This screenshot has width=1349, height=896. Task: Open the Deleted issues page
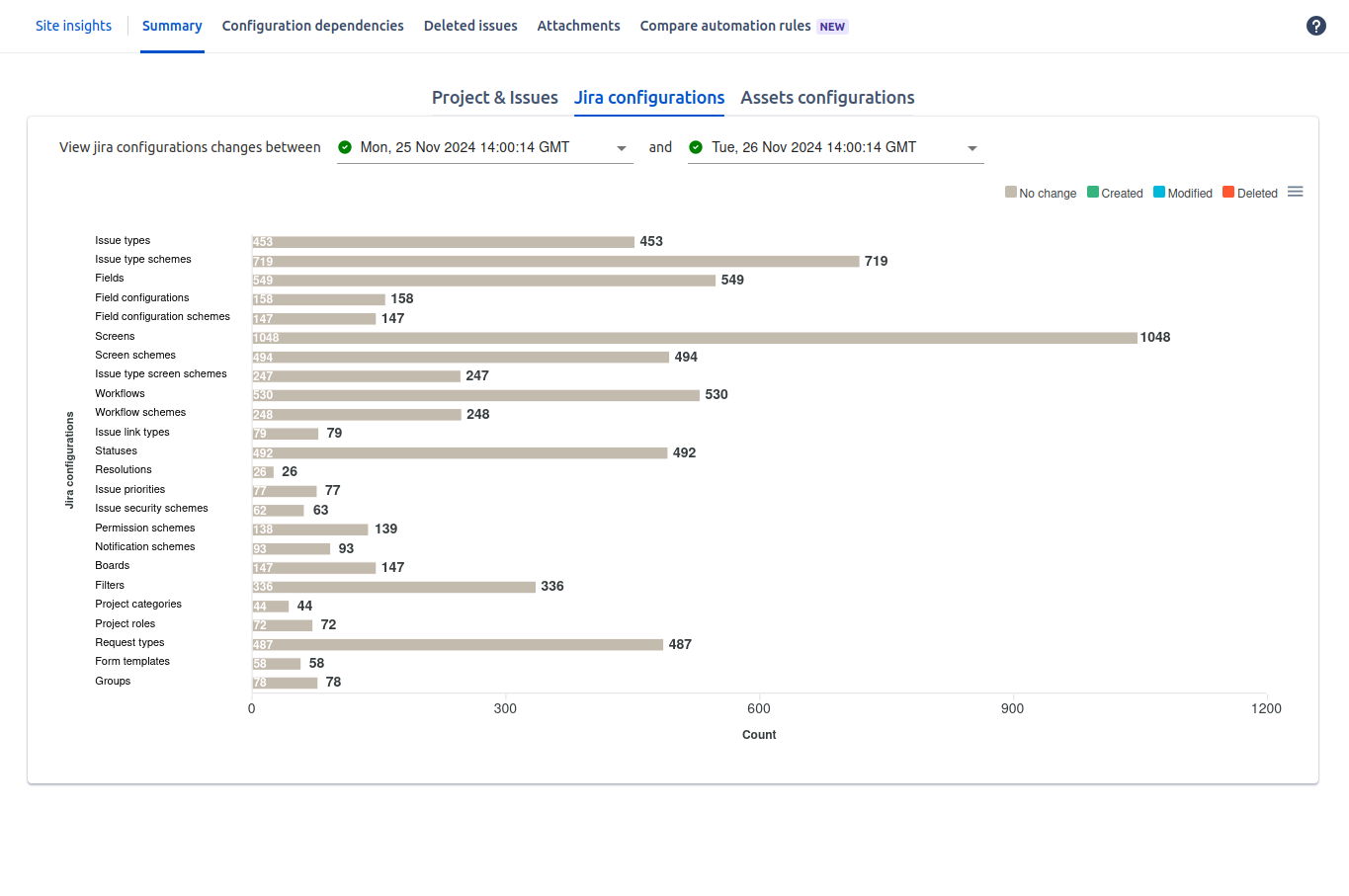(x=470, y=26)
